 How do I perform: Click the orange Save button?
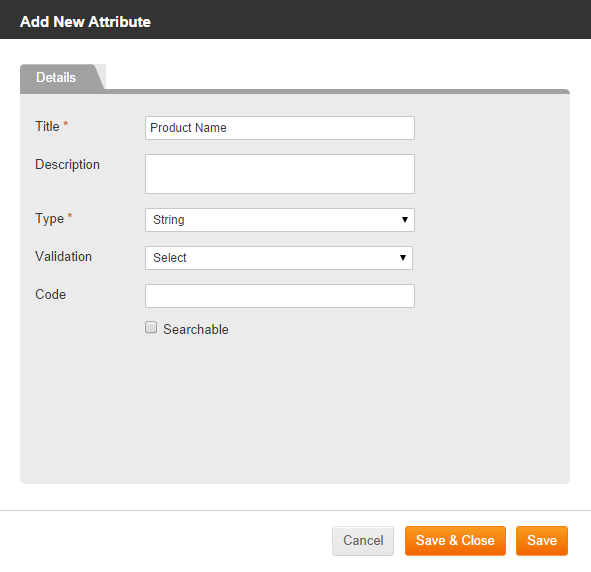click(x=542, y=541)
